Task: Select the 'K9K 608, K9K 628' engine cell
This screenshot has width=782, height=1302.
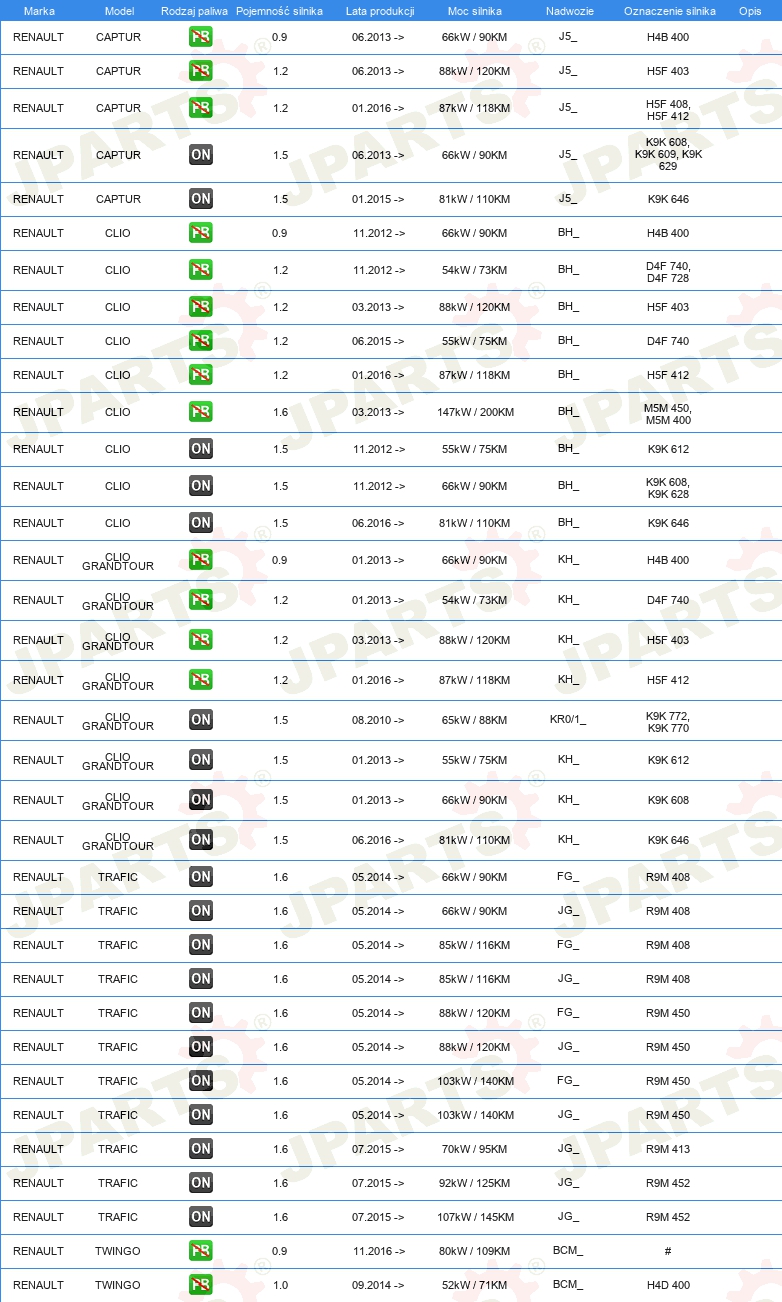Action: pos(668,488)
